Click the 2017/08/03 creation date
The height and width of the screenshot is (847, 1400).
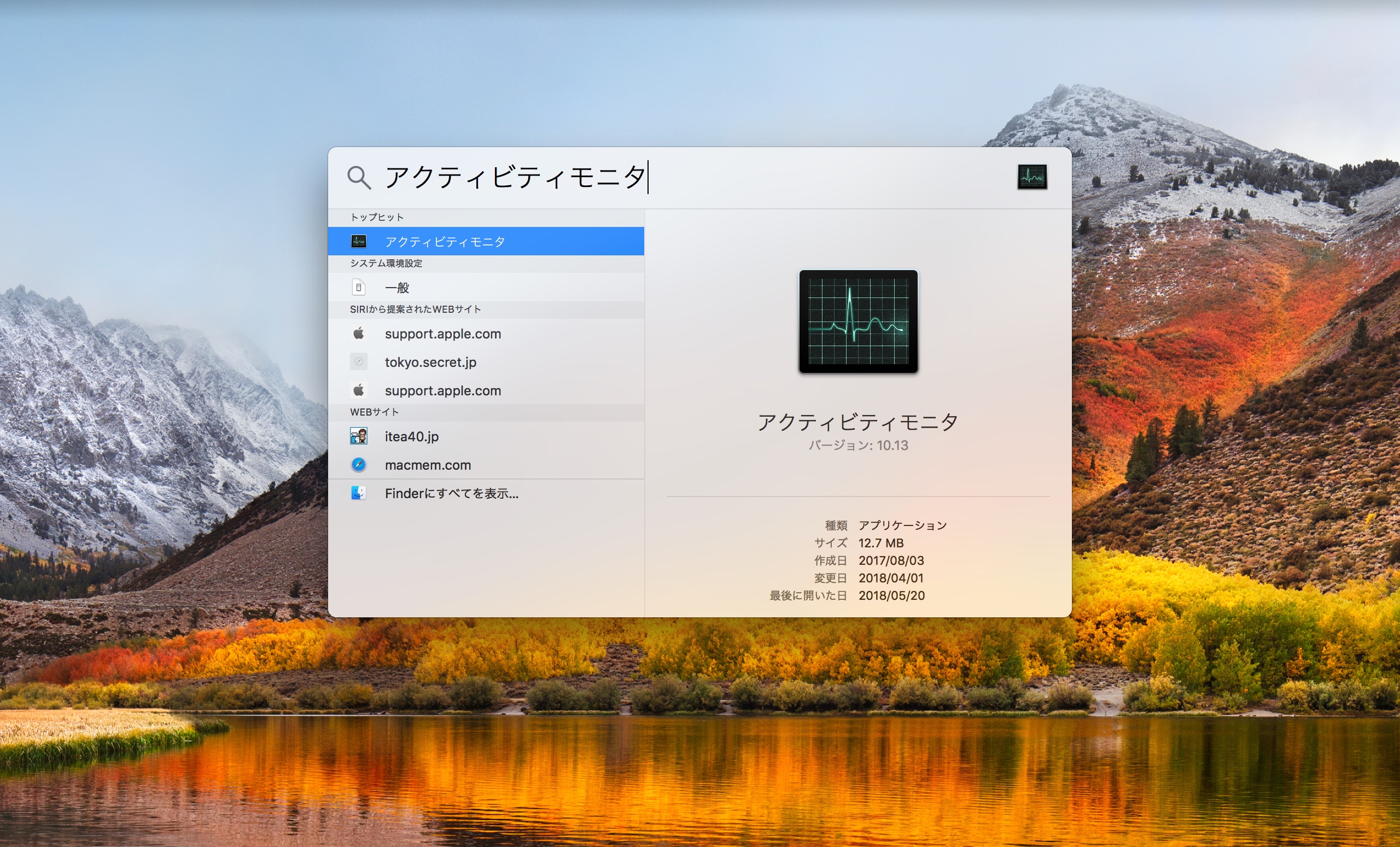891,560
